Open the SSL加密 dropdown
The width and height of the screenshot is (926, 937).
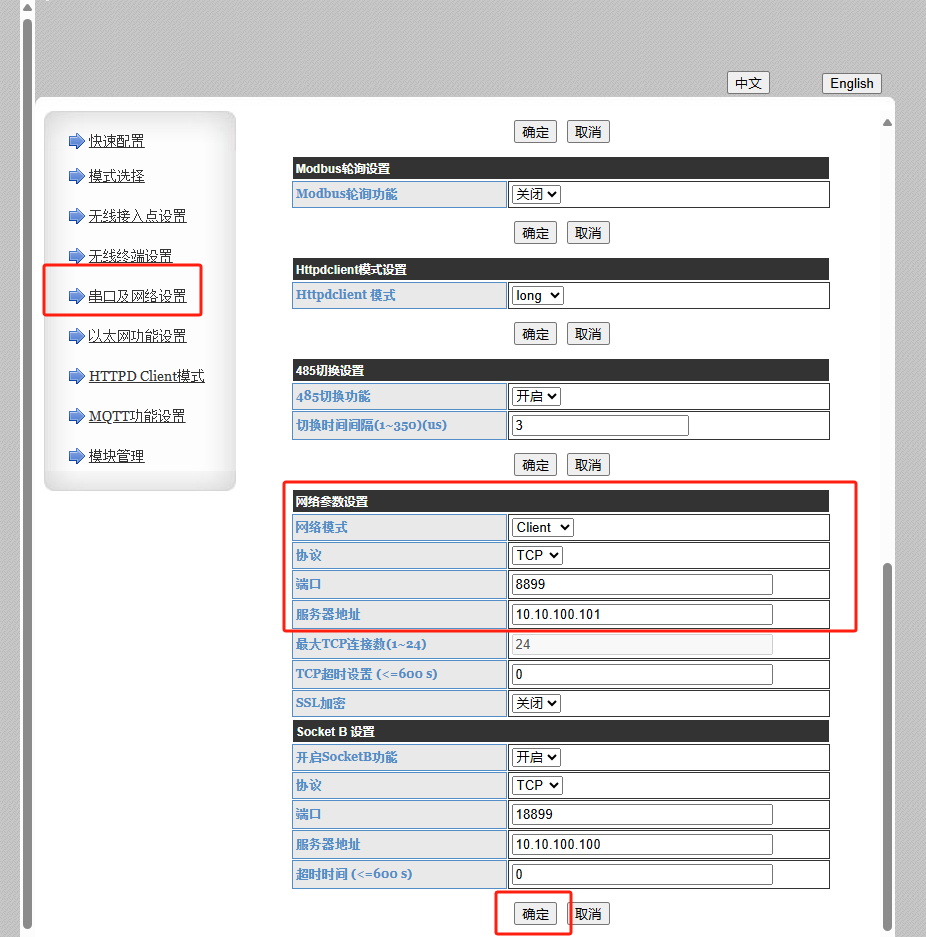[536, 703]
